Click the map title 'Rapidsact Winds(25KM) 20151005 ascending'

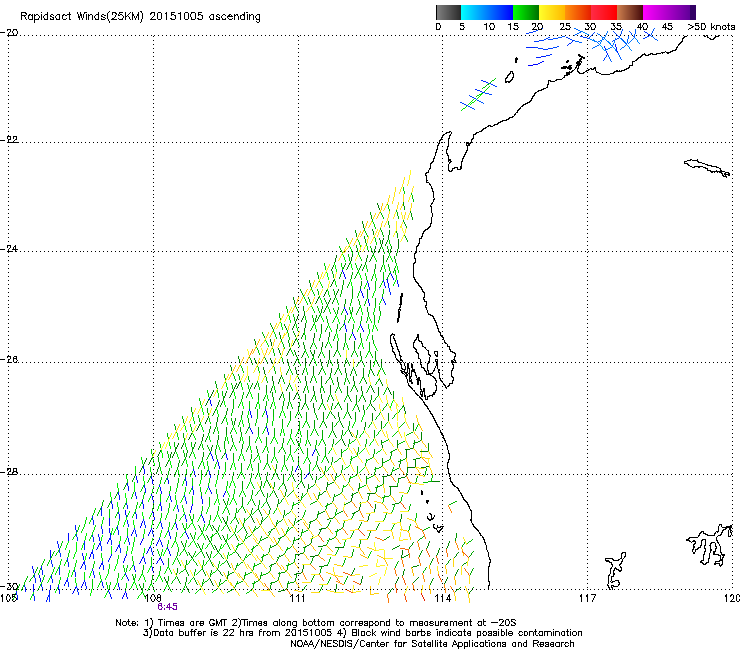coord(140,17)
